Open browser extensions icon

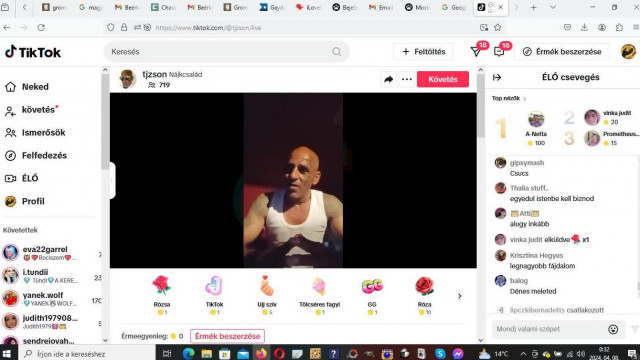pos(619,27)
